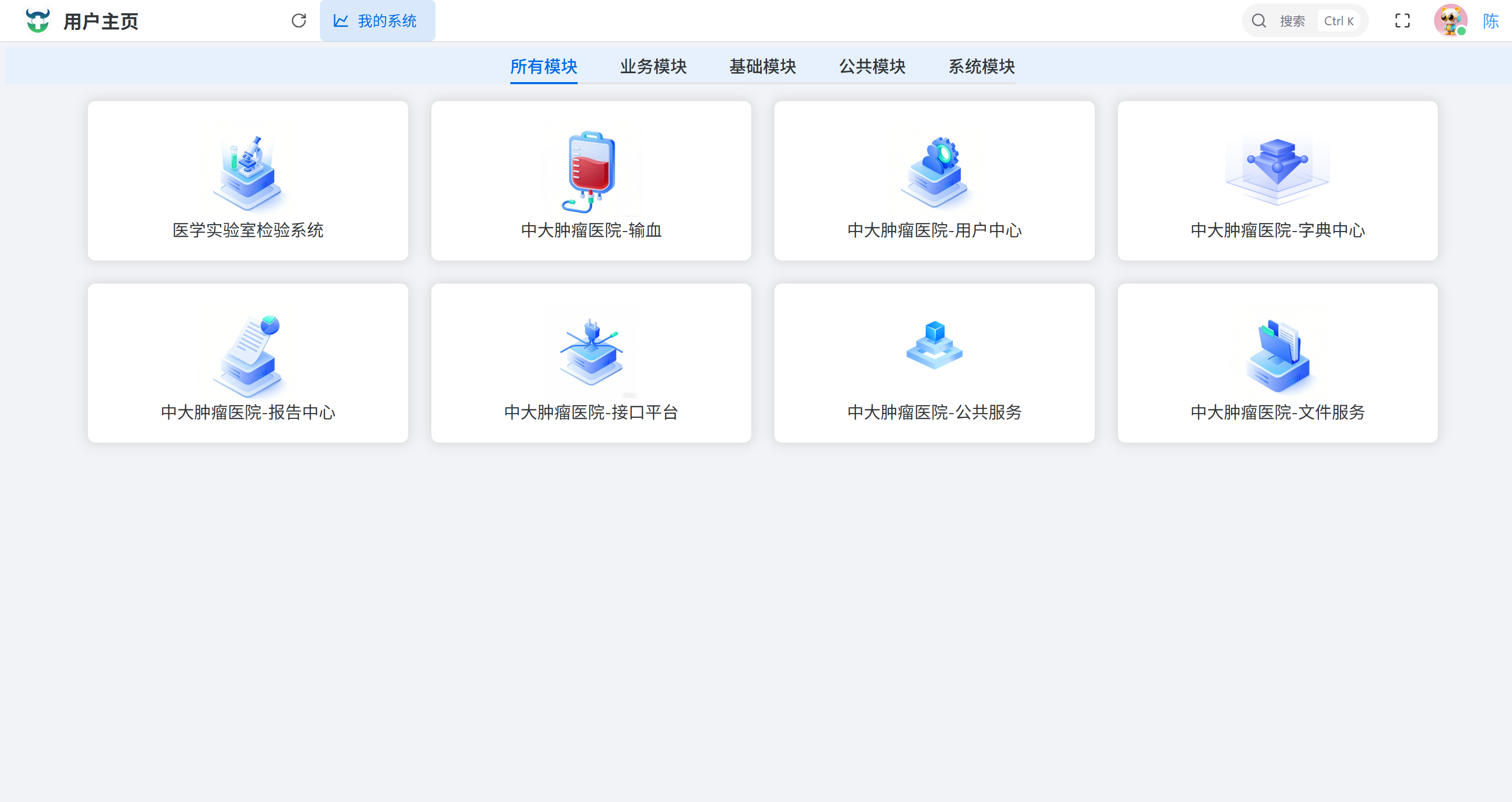Click the Ctrl K shortcut badge

(x=1338, y=21)
